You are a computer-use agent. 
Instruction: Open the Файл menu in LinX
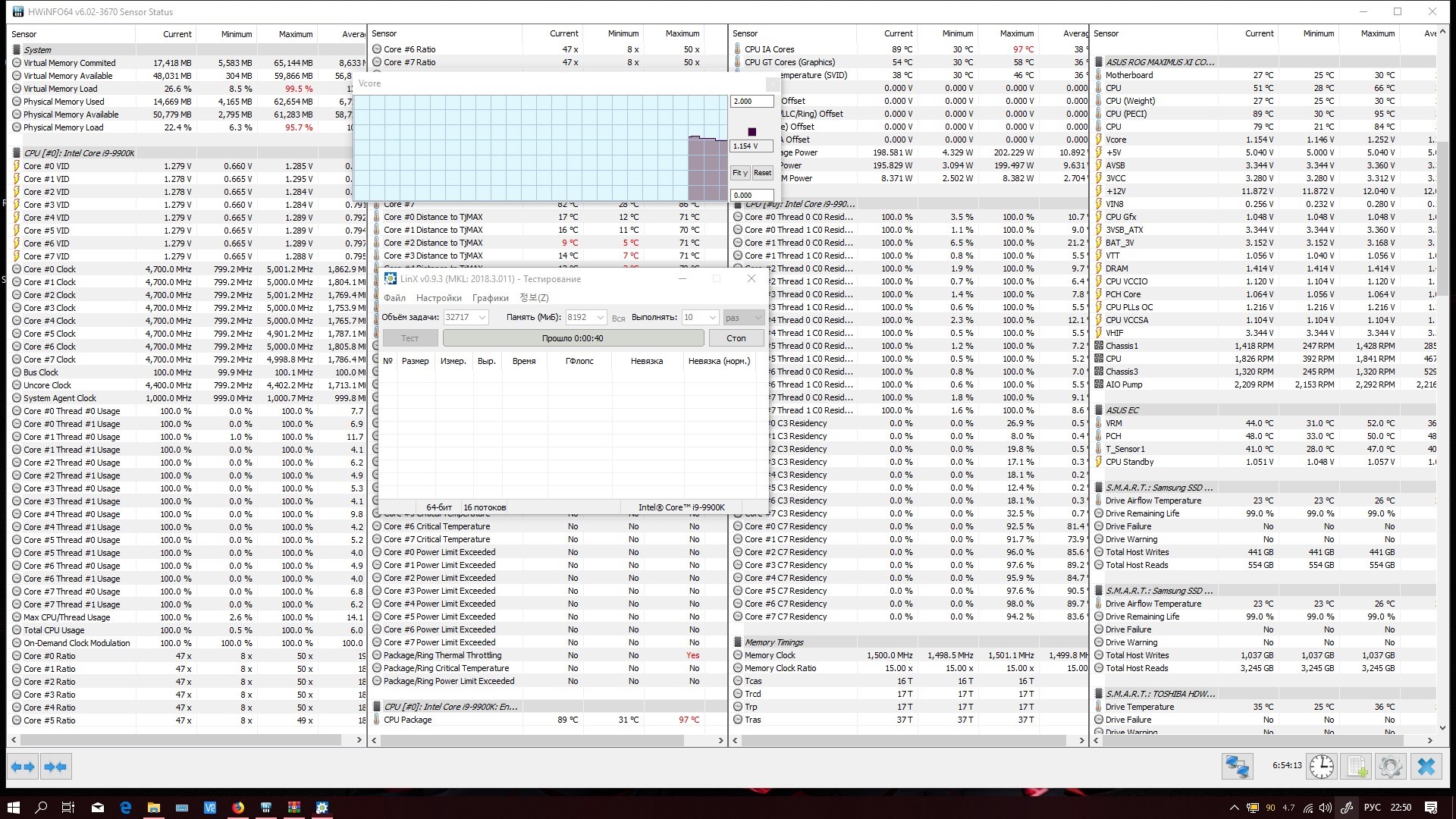(x=394, y=298)
